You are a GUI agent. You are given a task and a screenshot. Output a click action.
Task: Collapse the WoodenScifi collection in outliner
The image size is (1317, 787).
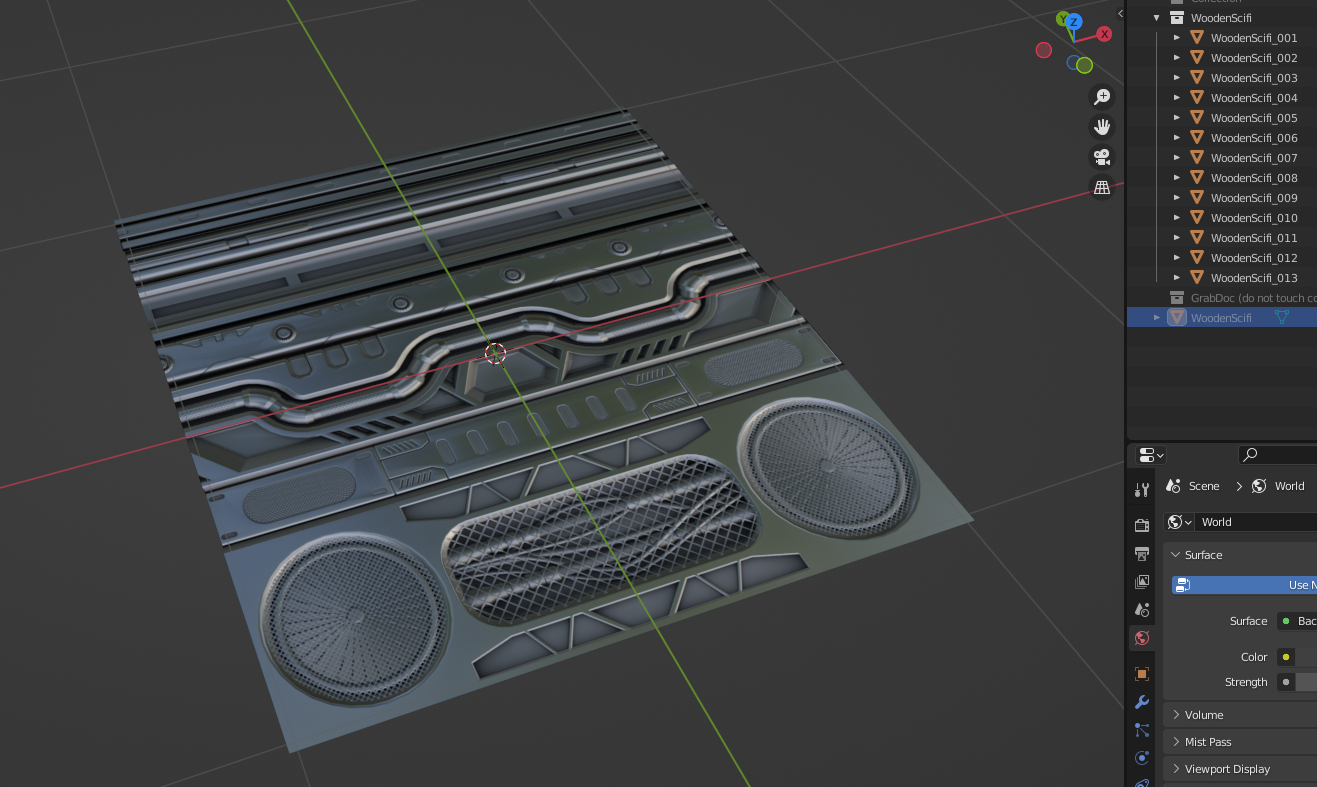1157,18
